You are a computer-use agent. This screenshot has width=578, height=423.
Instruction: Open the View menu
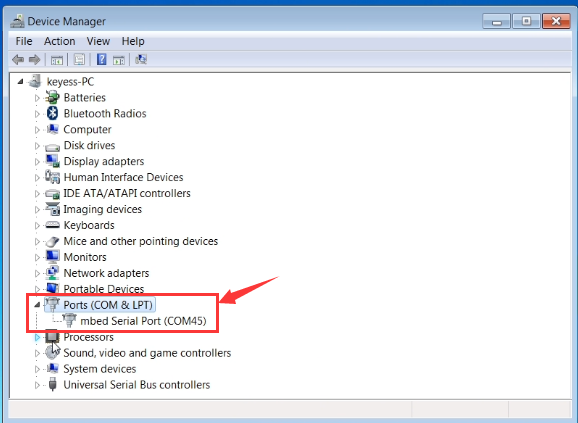(98, 41)
